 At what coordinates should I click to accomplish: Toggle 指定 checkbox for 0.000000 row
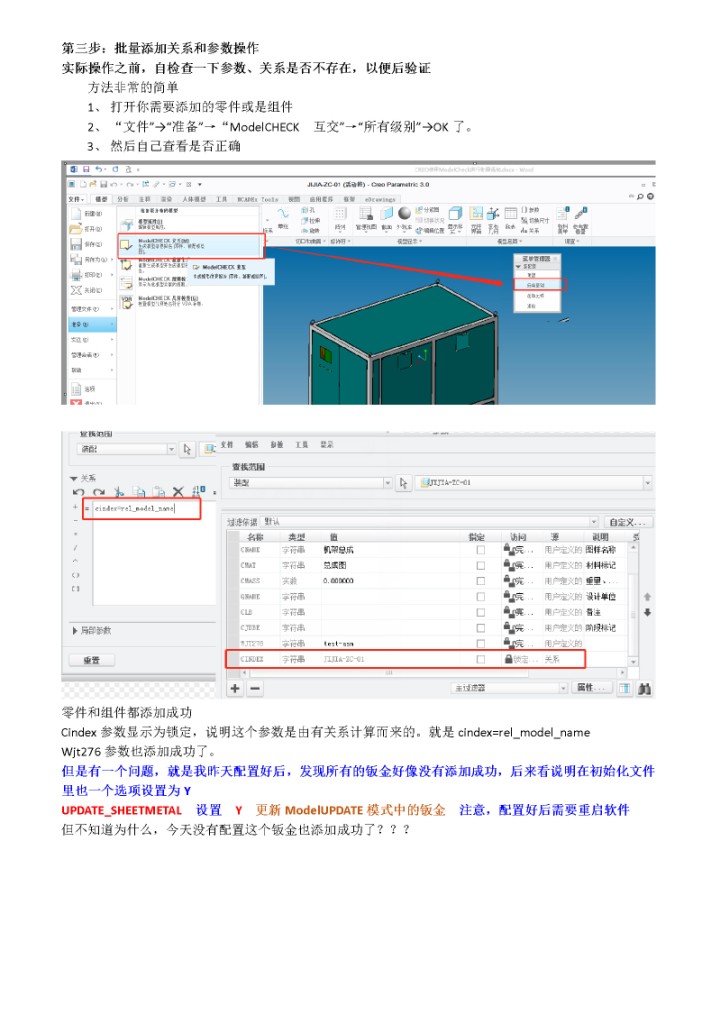[481, 581]
